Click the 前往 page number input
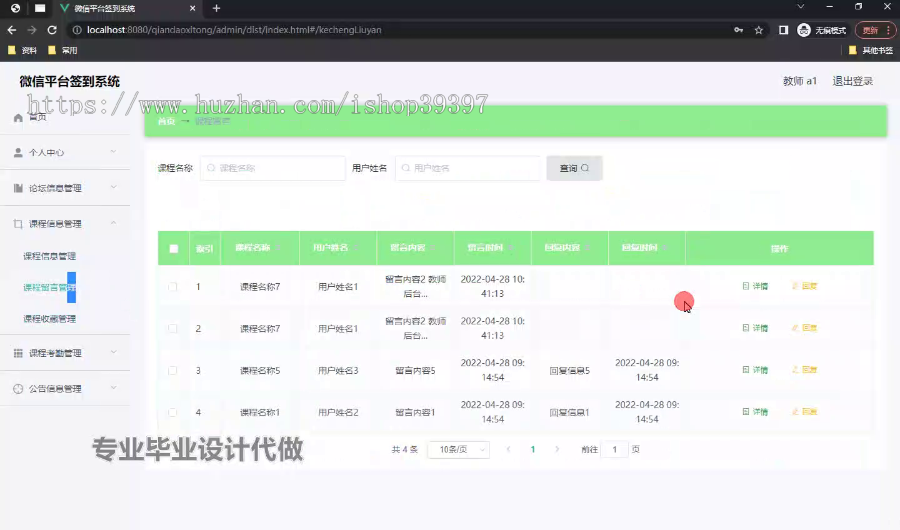 click(x=614, y=450)
